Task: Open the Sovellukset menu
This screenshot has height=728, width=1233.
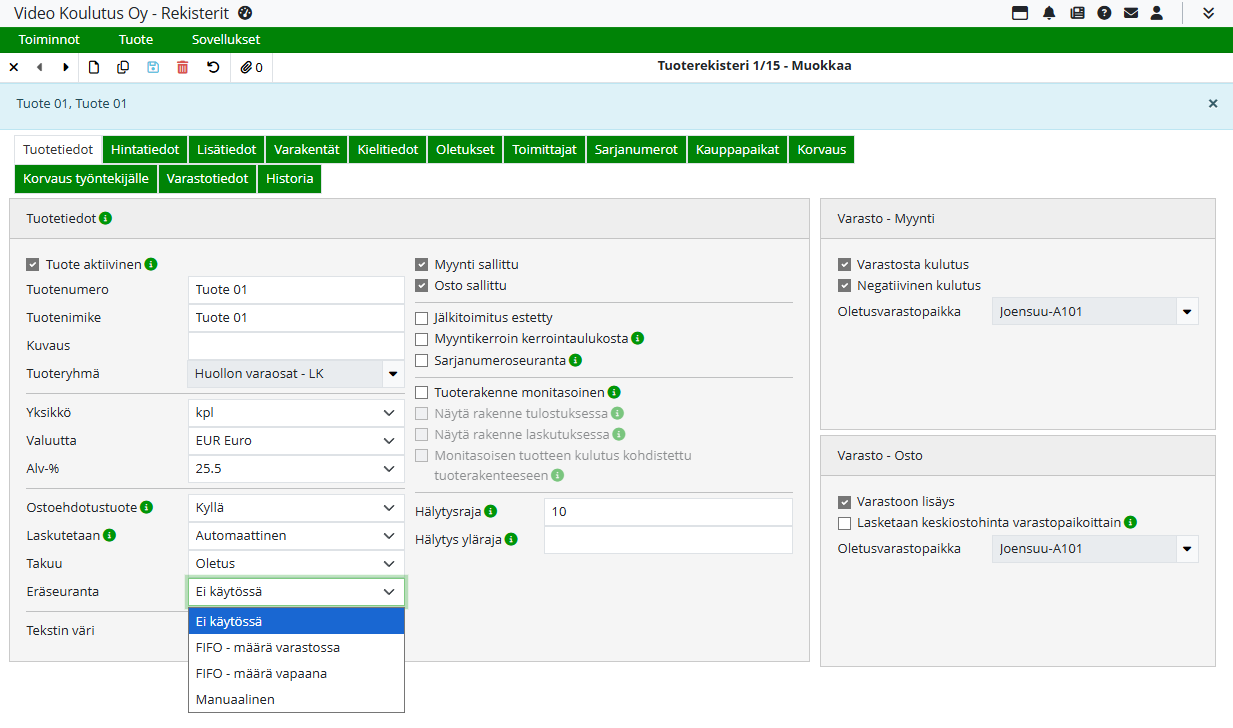Action: click(226, 40)
